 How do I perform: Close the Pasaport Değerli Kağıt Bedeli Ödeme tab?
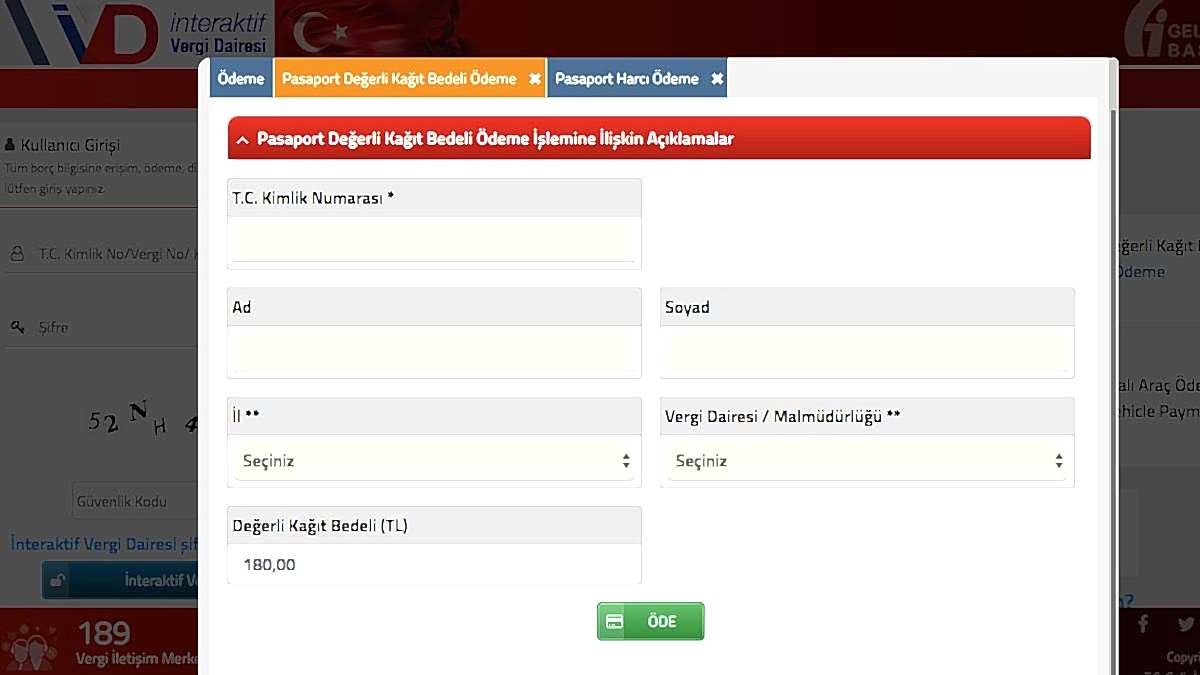pyautogui.click(x=535, y=79)
